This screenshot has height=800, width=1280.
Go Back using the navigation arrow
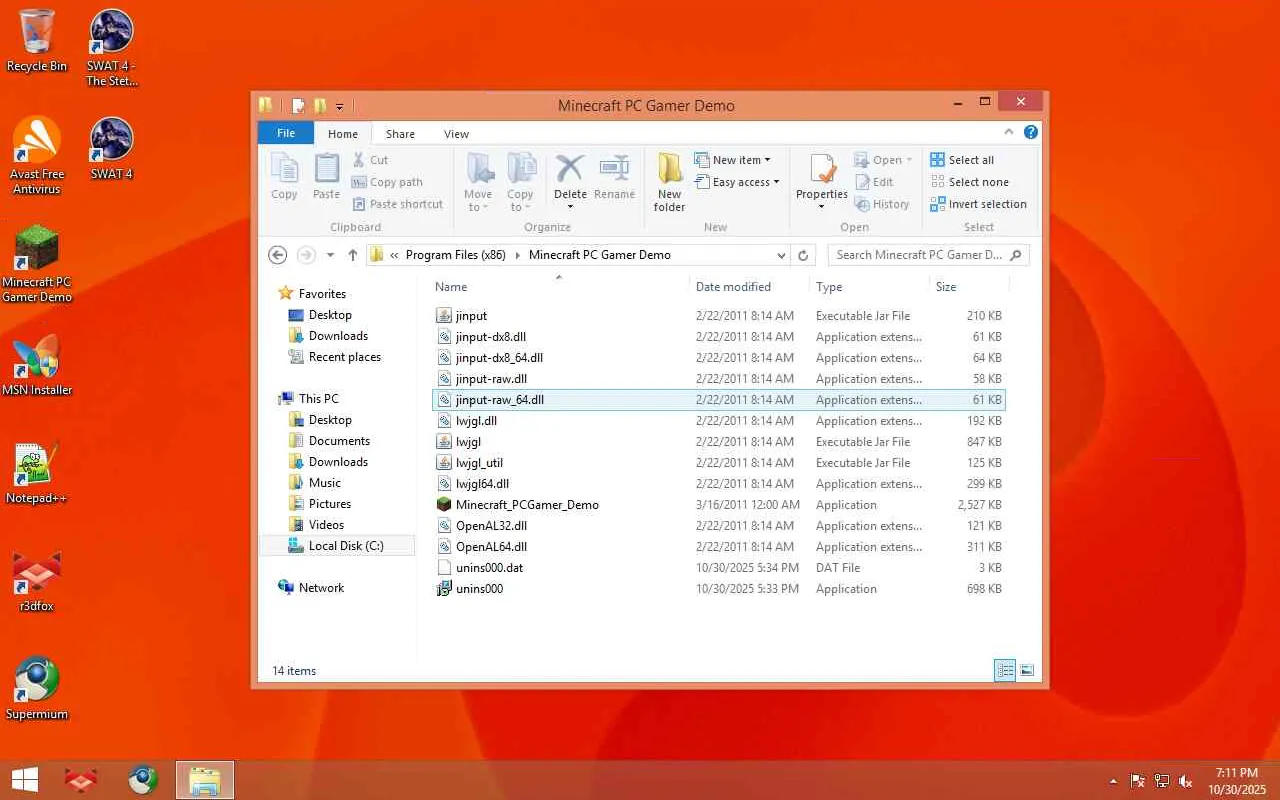click(278, 255)
